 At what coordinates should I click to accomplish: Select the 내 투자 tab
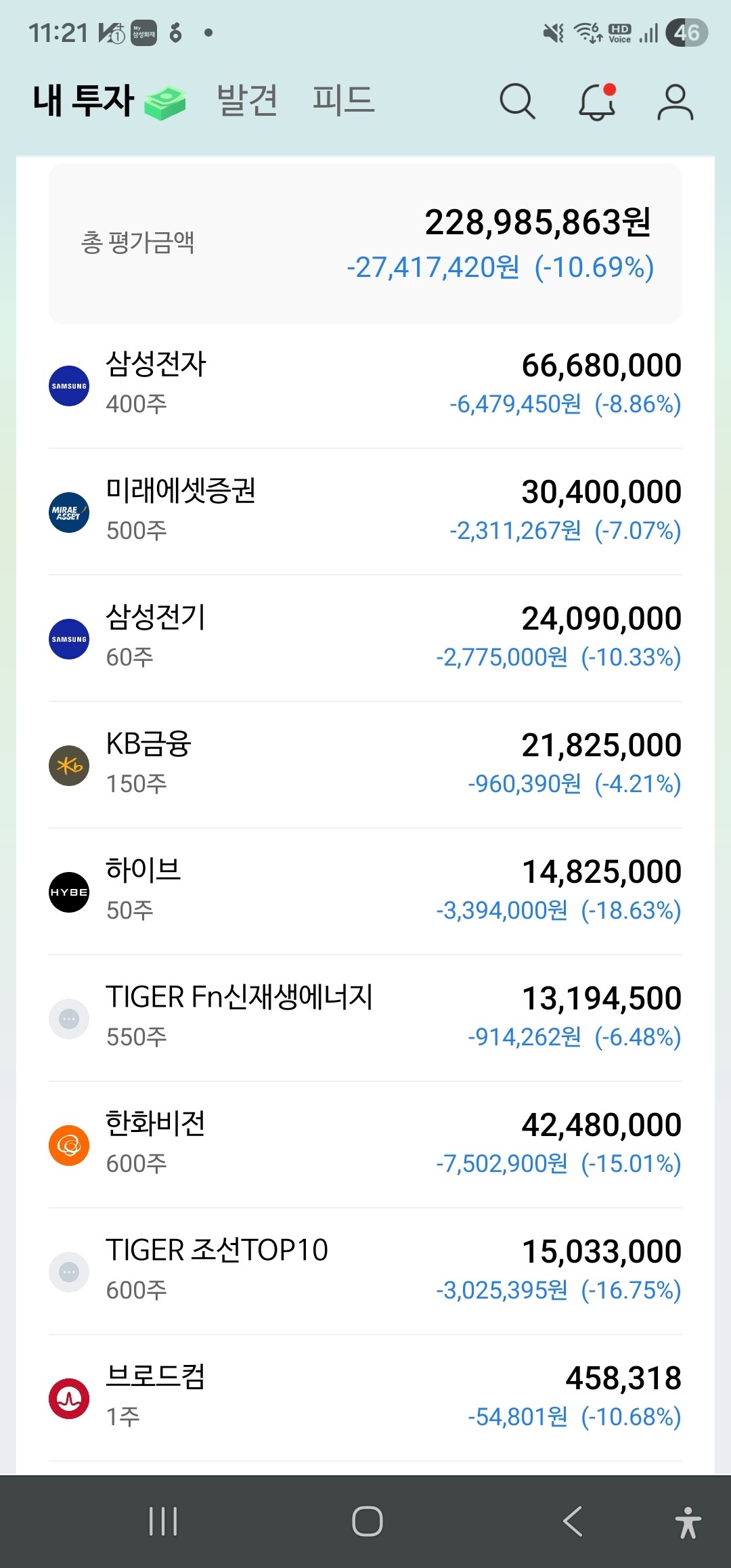pos(84,100)
